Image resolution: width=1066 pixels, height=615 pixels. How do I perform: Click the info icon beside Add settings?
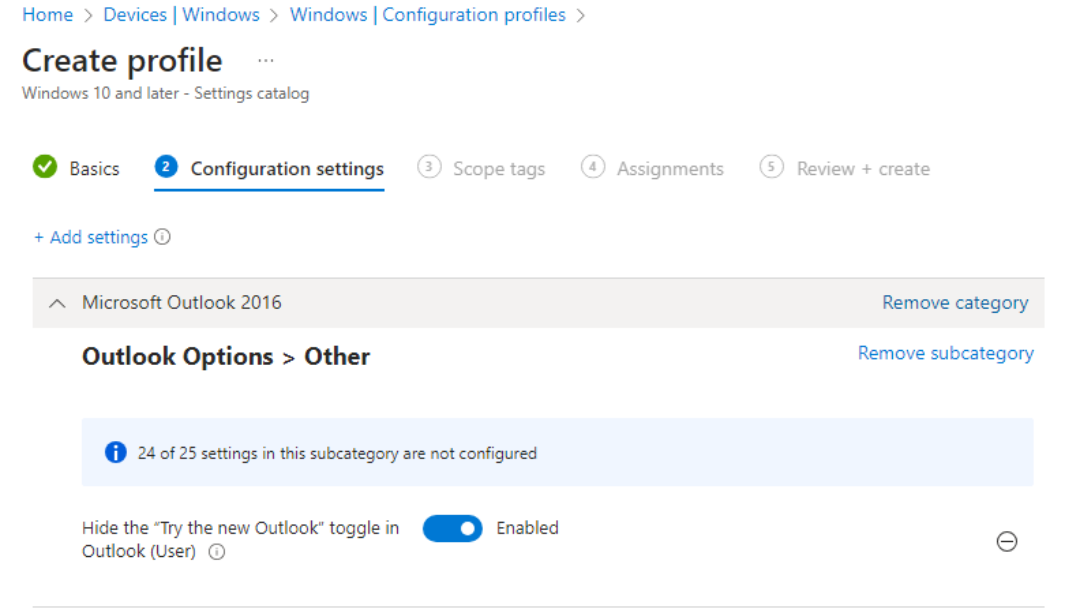164,237
